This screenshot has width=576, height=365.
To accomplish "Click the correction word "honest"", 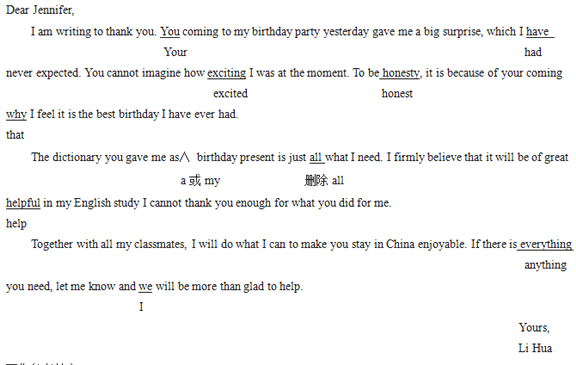I will point(397,94).
